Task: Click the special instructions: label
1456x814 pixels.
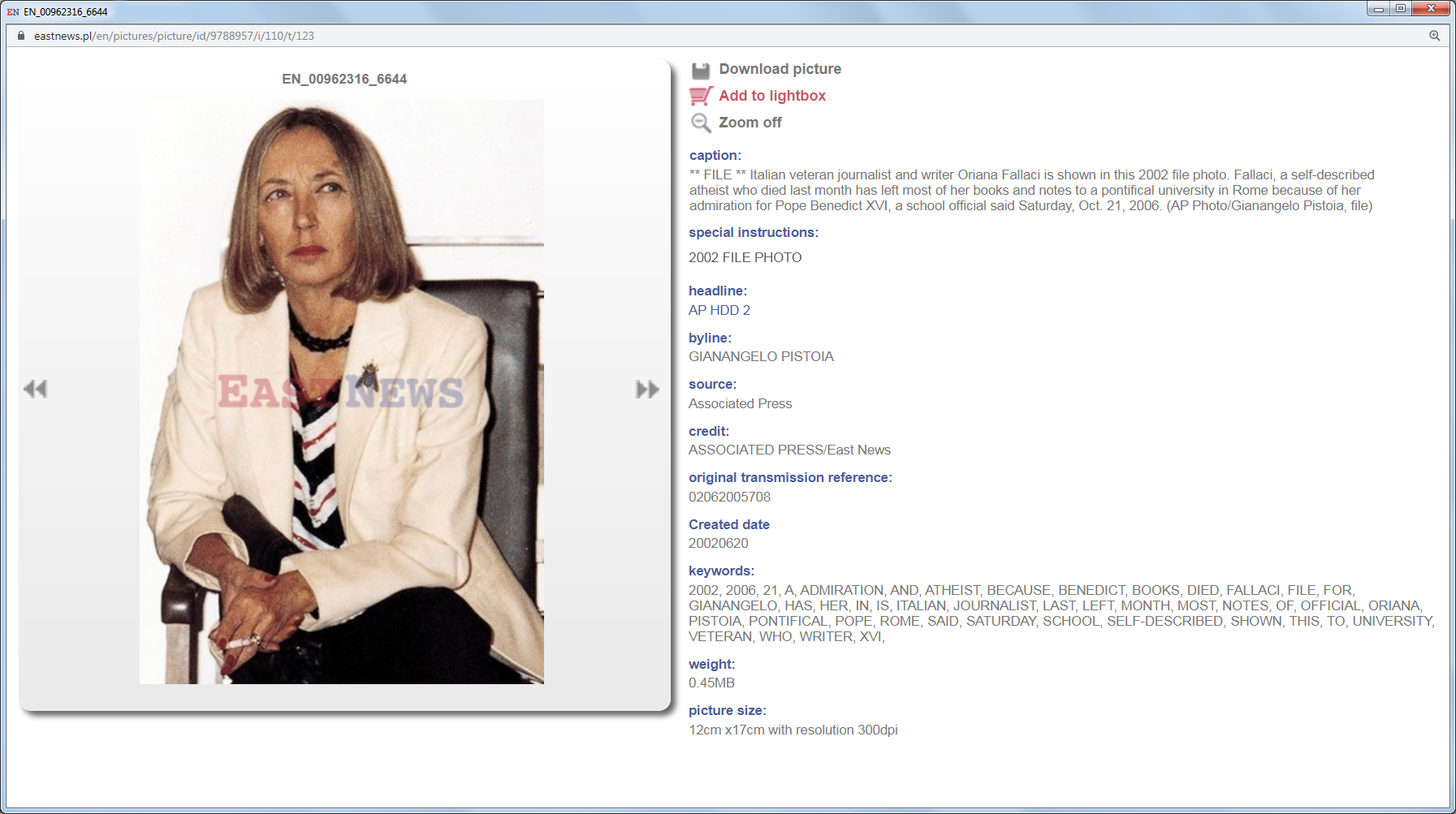Action: (754, 232)
